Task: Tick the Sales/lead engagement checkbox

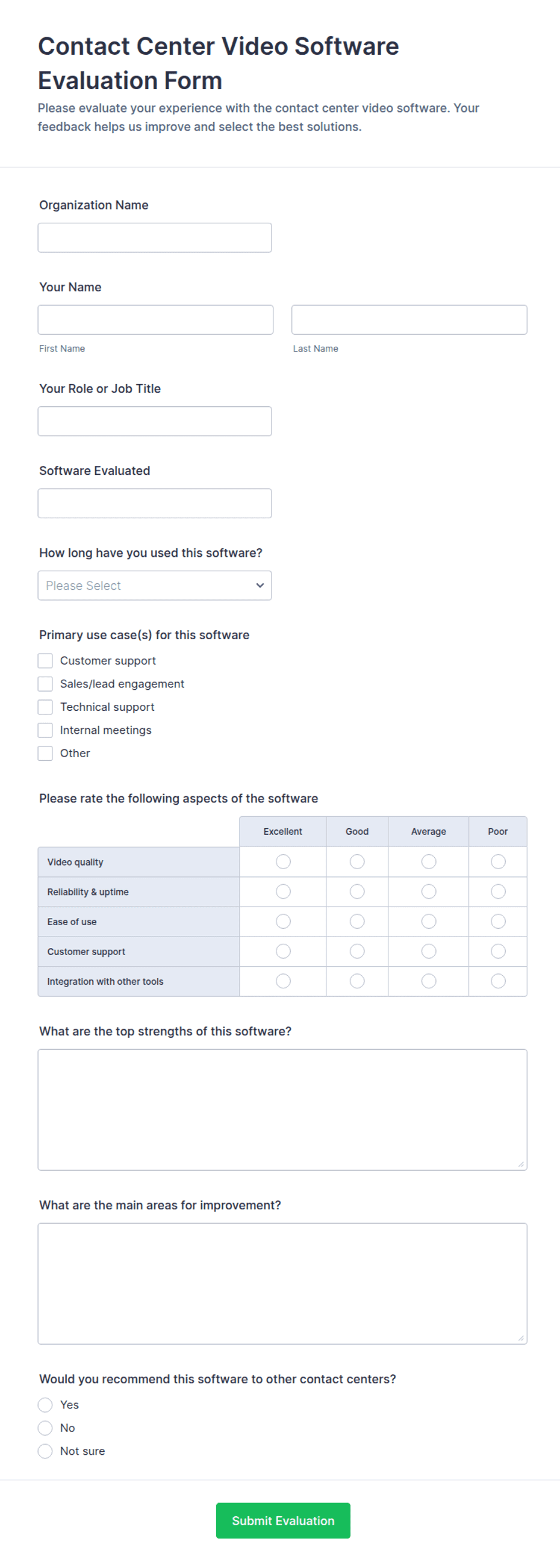Action: click(45, 684)
